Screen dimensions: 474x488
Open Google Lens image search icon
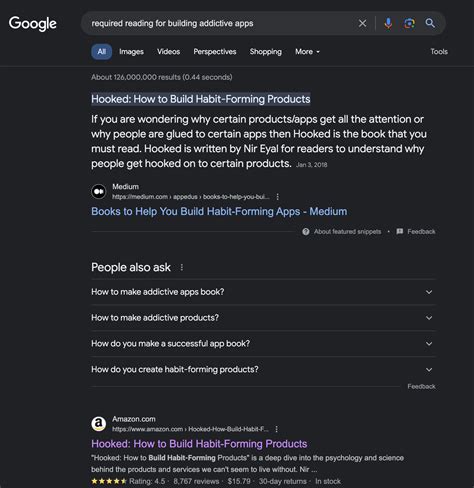point(409,23)
